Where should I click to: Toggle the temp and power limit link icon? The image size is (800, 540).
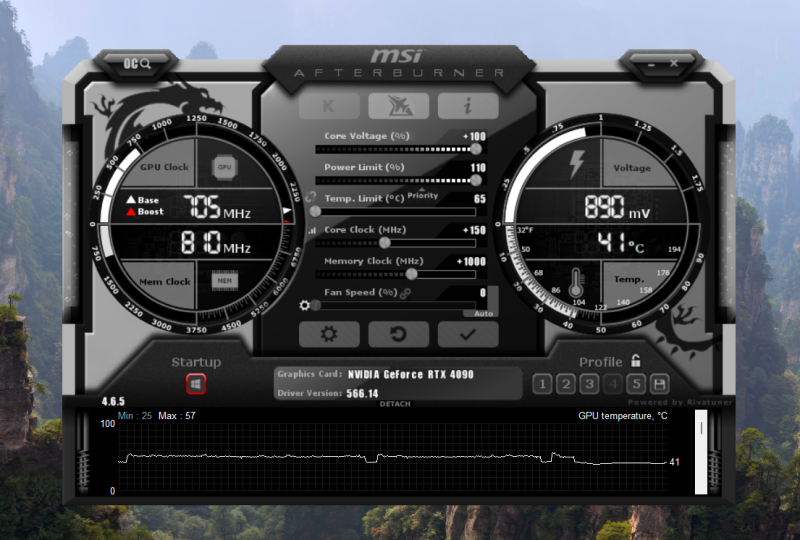[311, 197]
